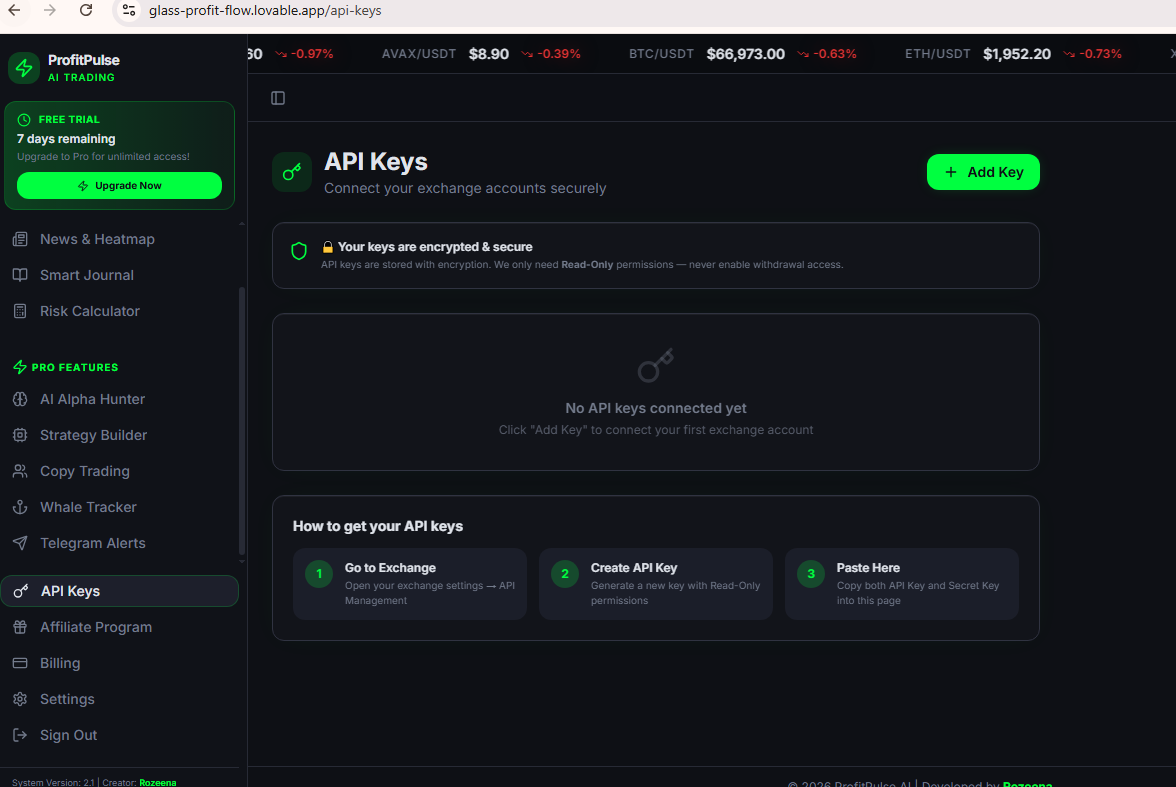Screen dimensions: 1176x787
Task: Click the green shield icon in security banner
Action: (298, 251)
